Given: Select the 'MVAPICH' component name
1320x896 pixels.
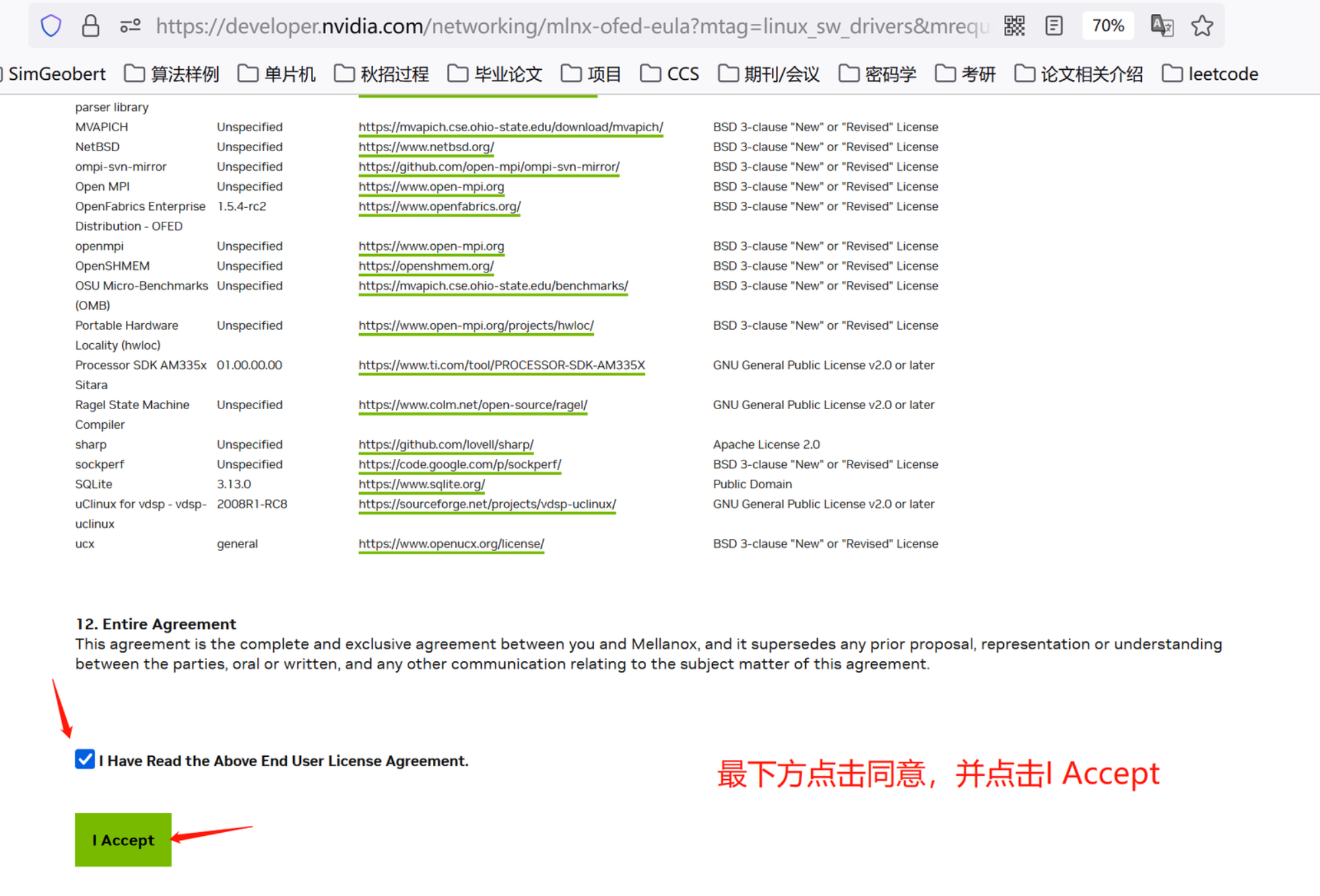Looking at the screenshot, I should point(102,127).
